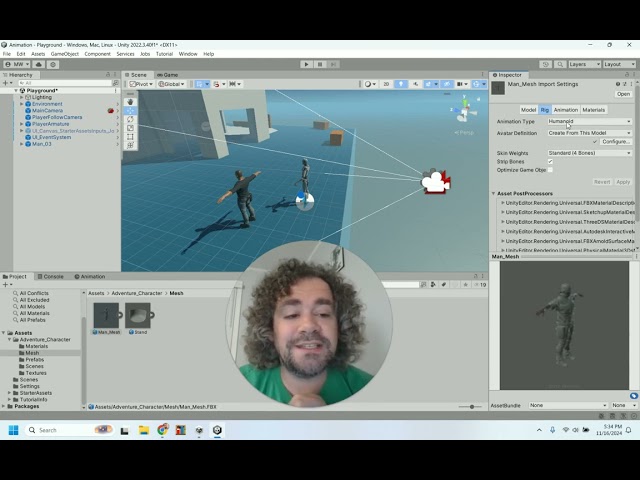Open the Pivot handle position dropdown

[x=141, y=84]
